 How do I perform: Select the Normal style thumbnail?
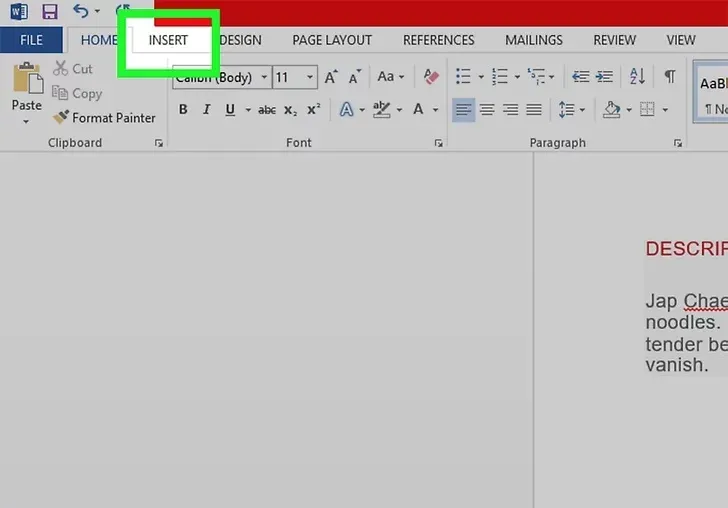(711, 92)
